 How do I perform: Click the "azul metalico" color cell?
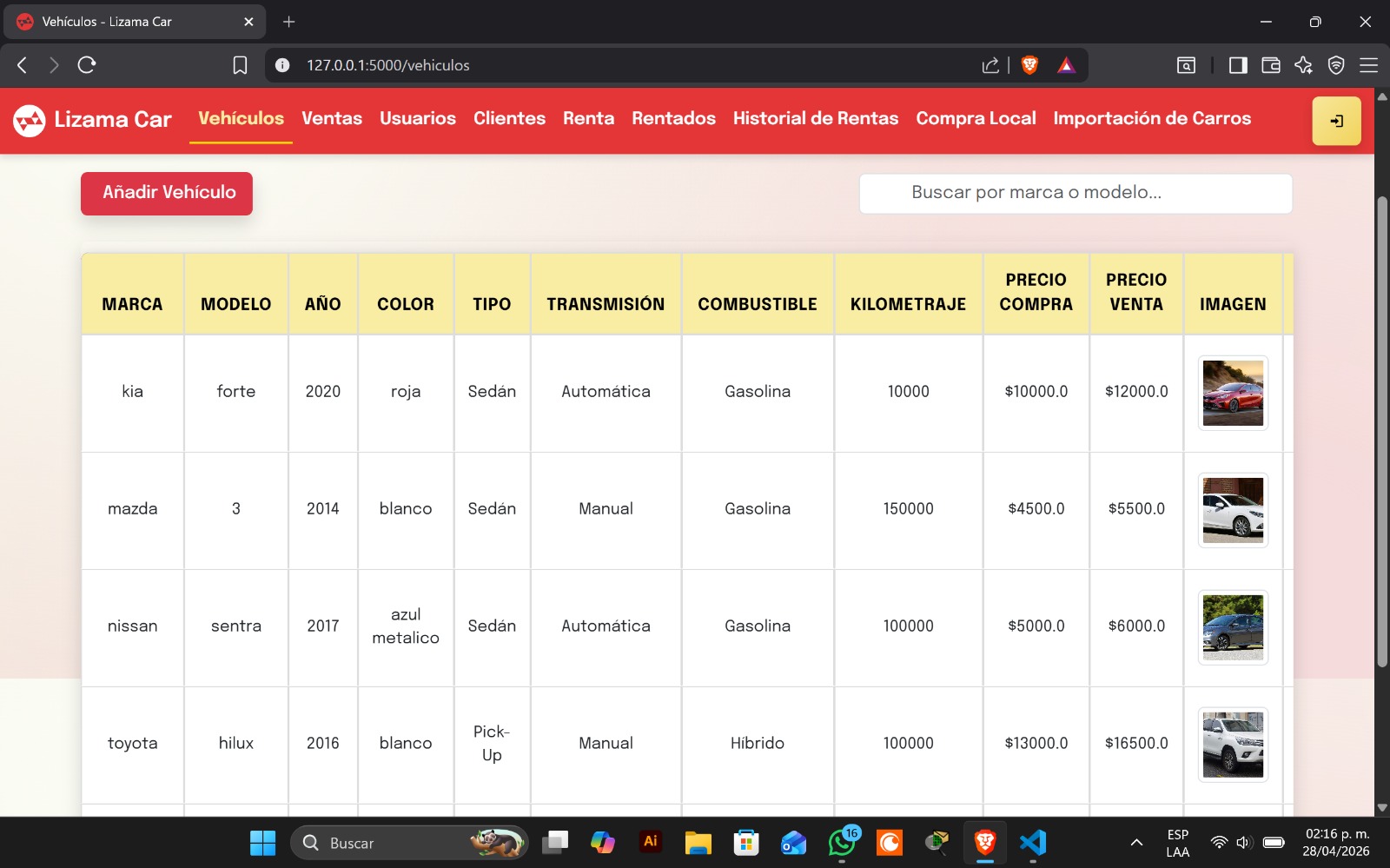pos(406,626)
